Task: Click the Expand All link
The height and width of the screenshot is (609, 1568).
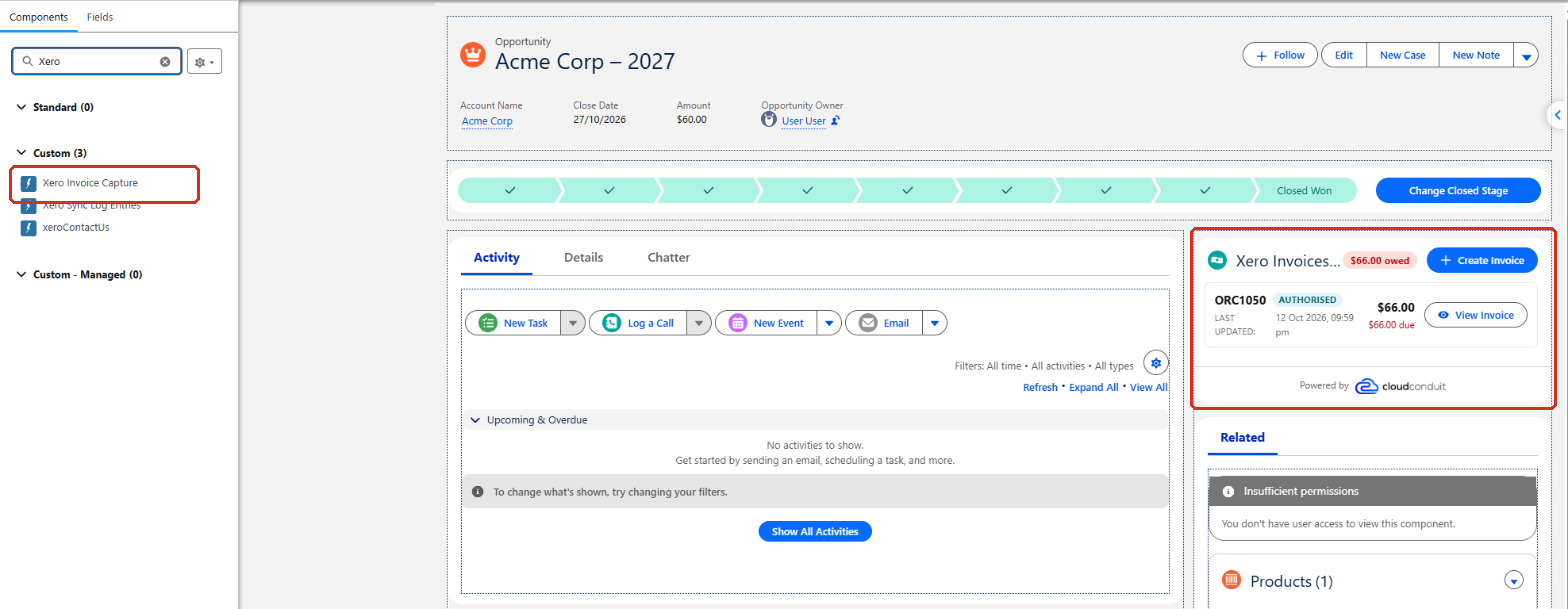Action: [x=1093, y=387]
